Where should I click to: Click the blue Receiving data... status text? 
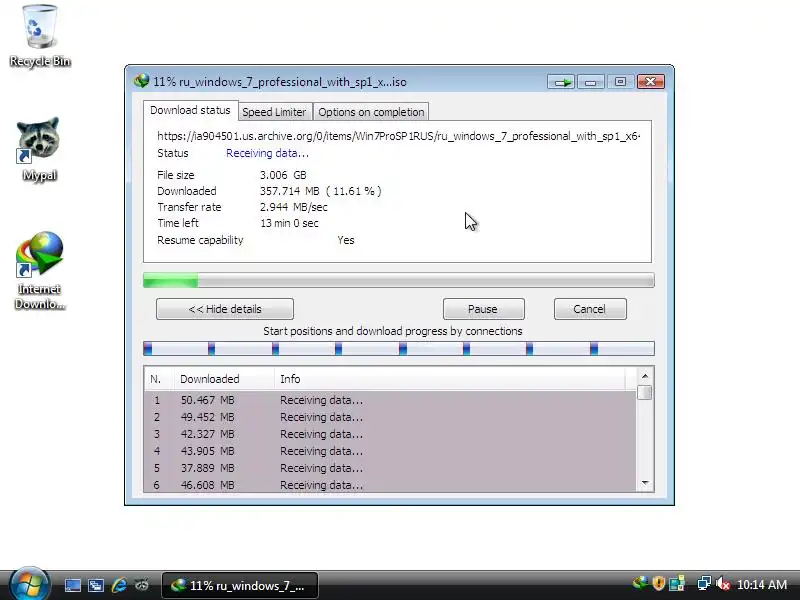pyautogui.click(x=267, y=153)
